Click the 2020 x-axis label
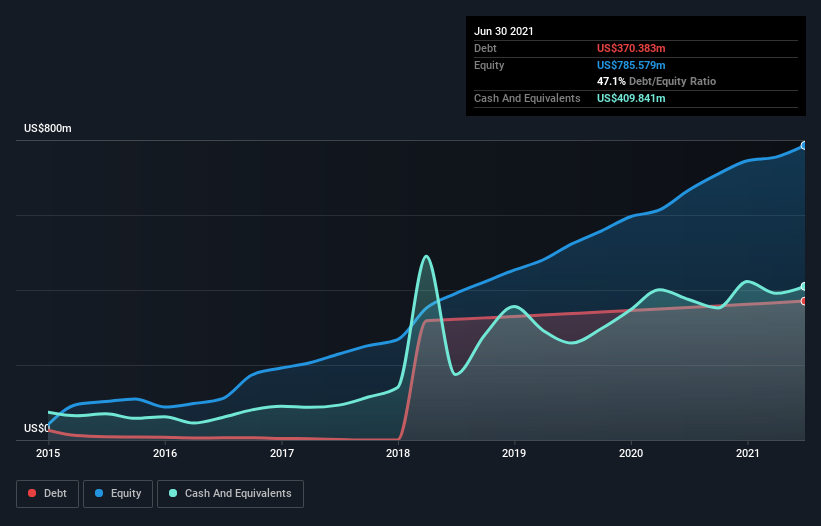Viewport: 821px width, 526px height. [x=631, y=453]
